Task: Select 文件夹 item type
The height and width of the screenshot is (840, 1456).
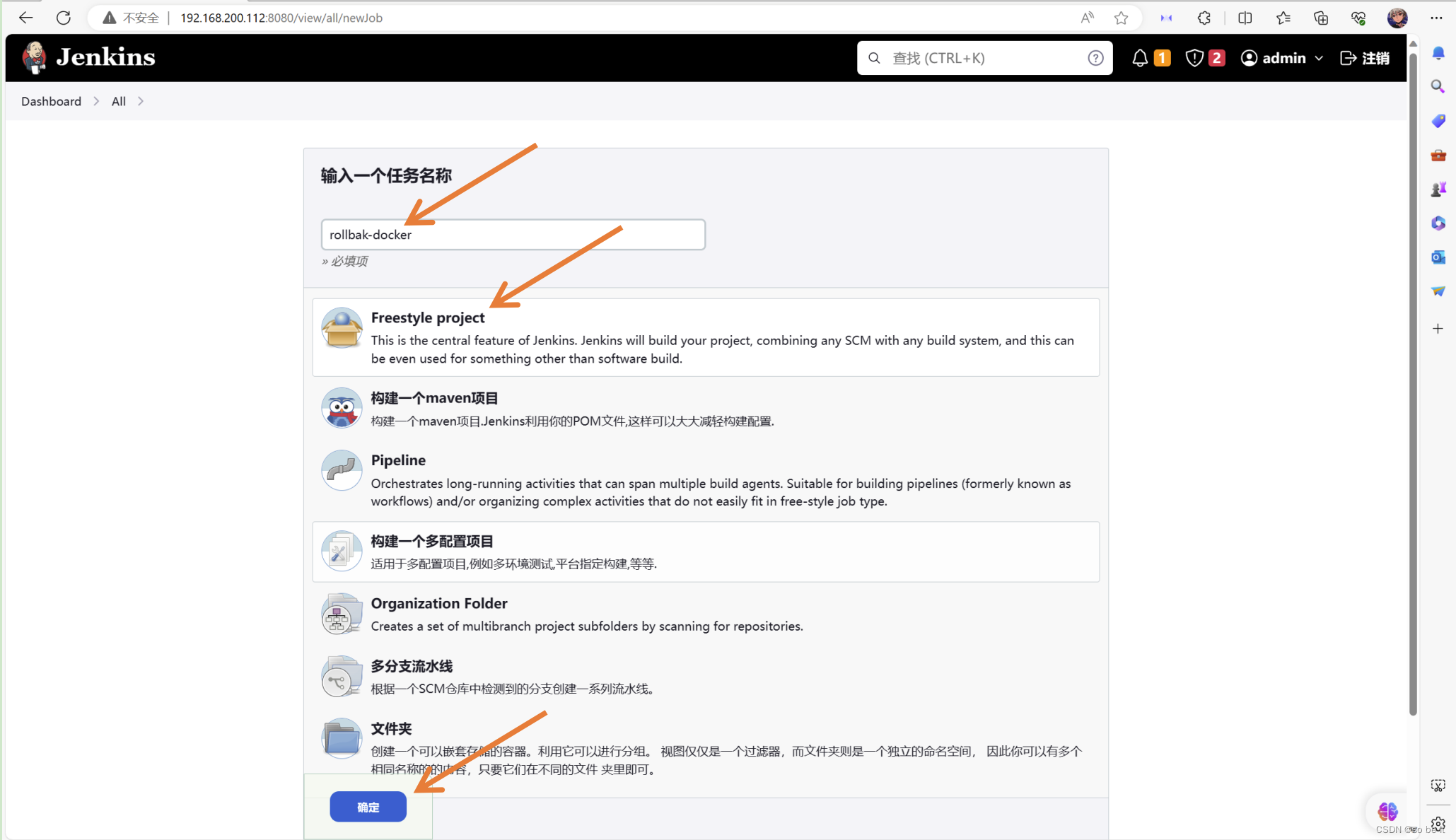Action: click(706, 747)
